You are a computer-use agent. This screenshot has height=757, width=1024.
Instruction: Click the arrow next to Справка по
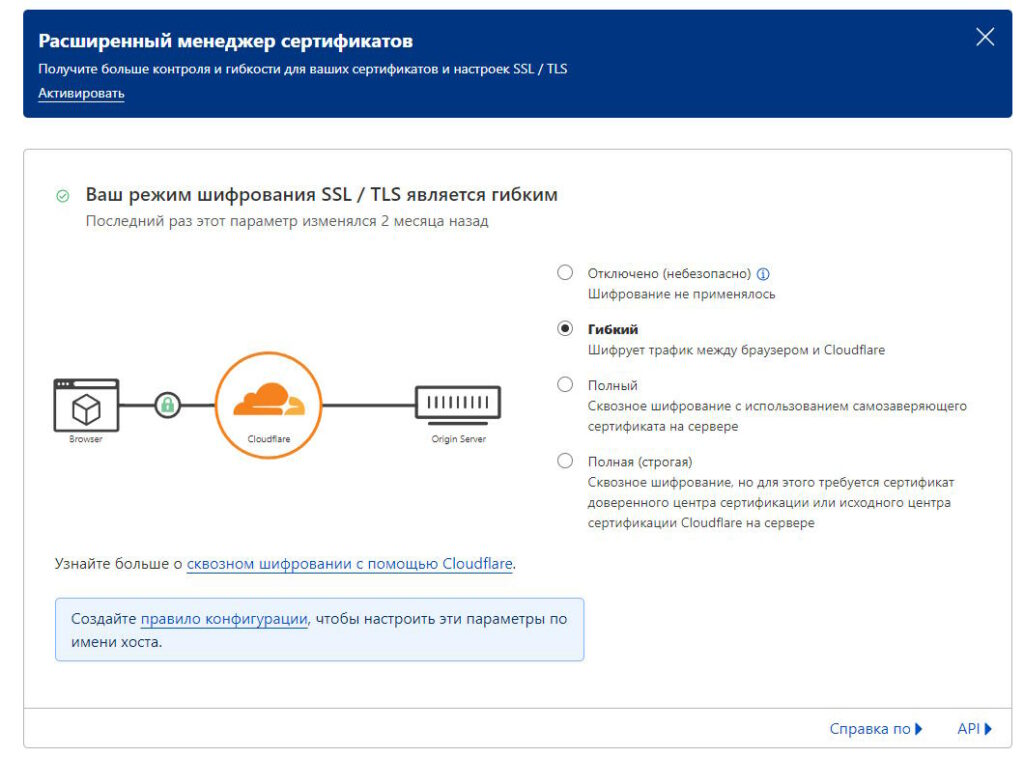pos(919,729)
